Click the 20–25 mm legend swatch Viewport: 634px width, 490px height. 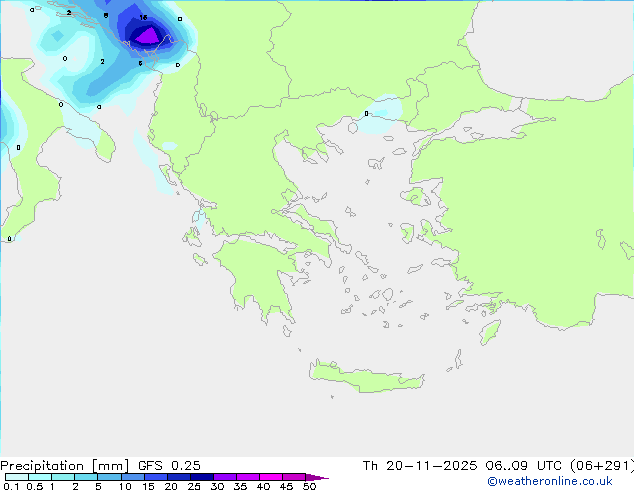tap(179, 477)
